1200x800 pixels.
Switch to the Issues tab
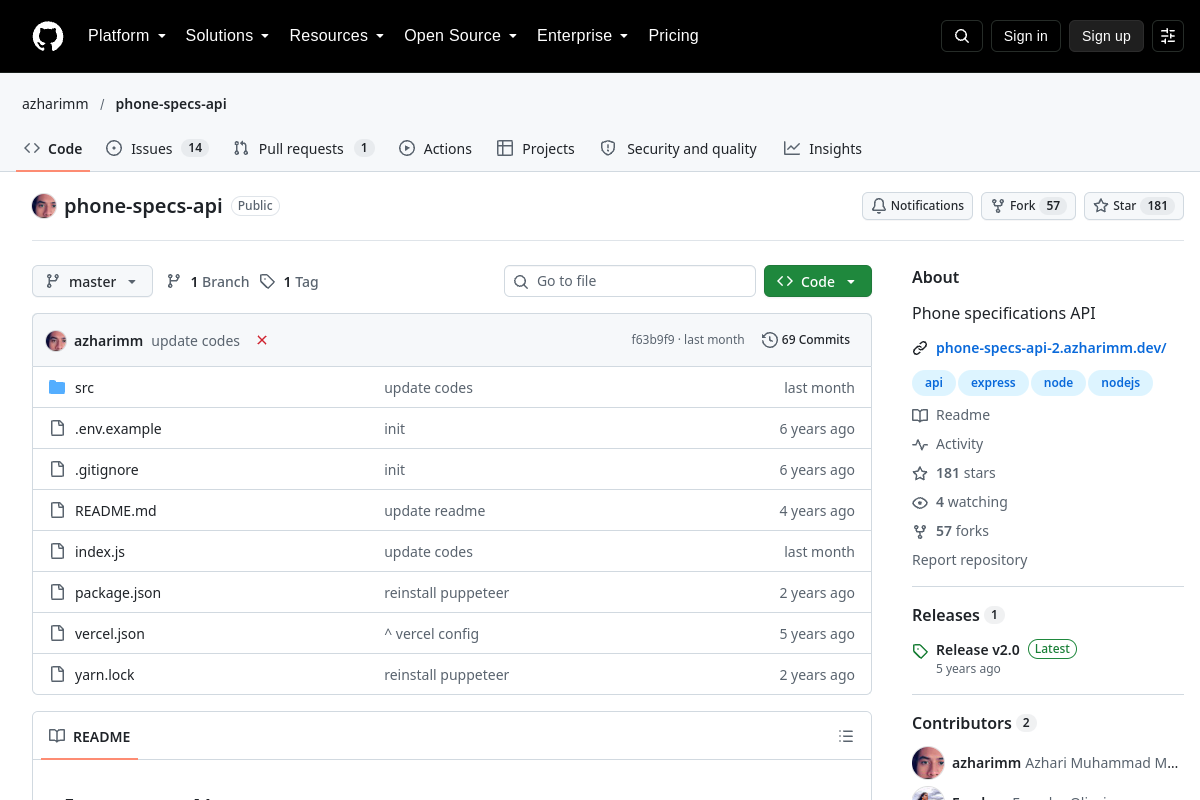pyautogui.click(x=156, y=149)
